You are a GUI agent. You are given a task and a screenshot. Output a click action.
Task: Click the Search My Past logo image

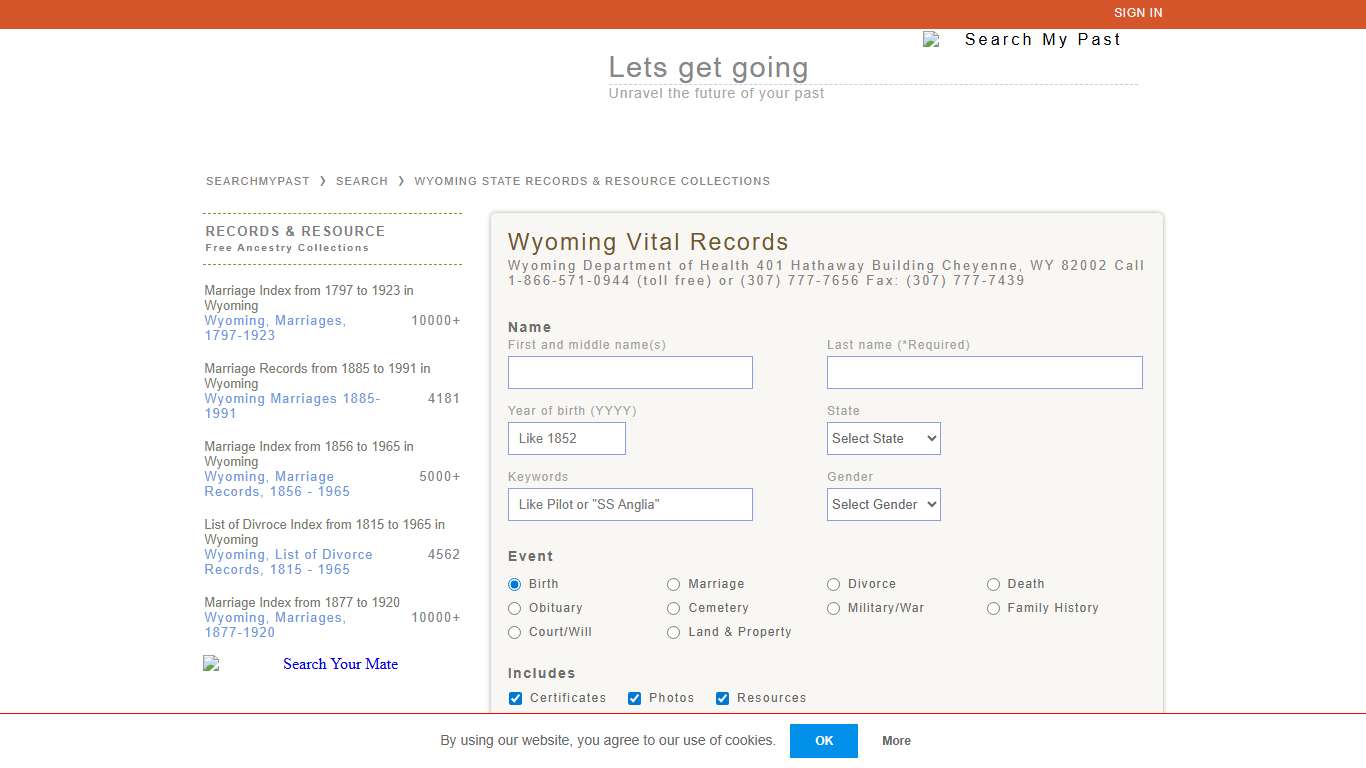[1024, 40]
